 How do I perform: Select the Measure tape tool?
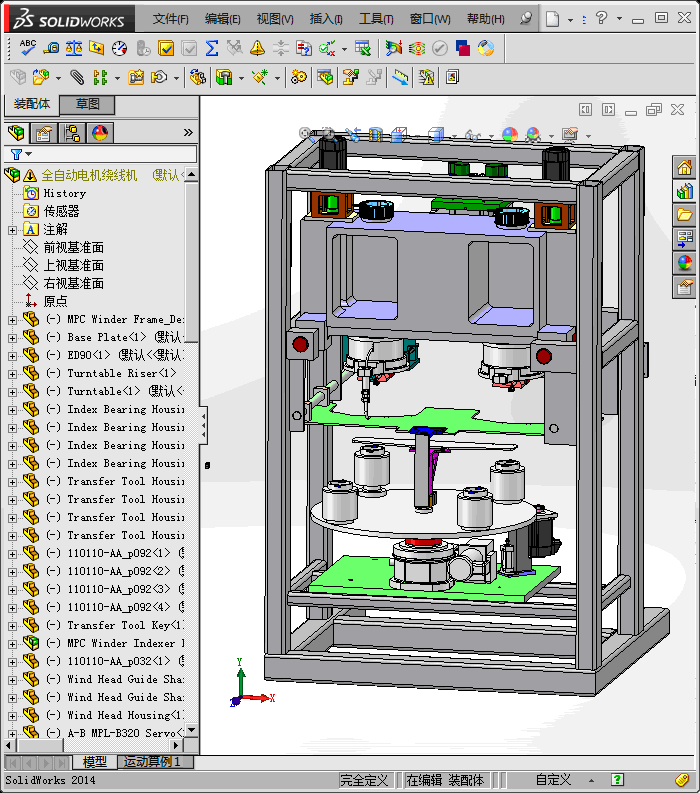coord(51,48)
